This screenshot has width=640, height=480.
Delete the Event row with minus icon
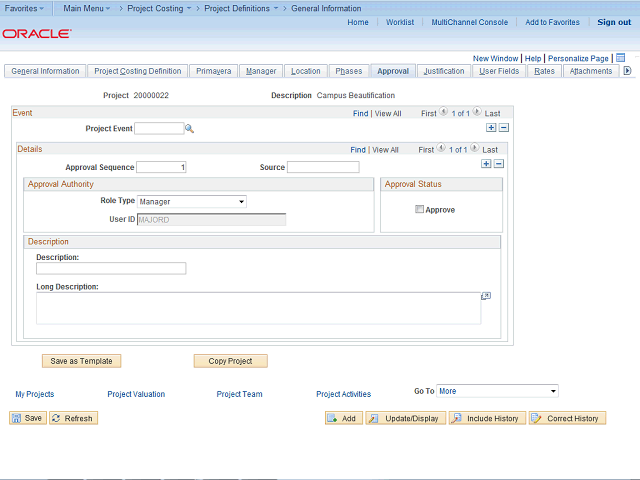pos(504,128)
